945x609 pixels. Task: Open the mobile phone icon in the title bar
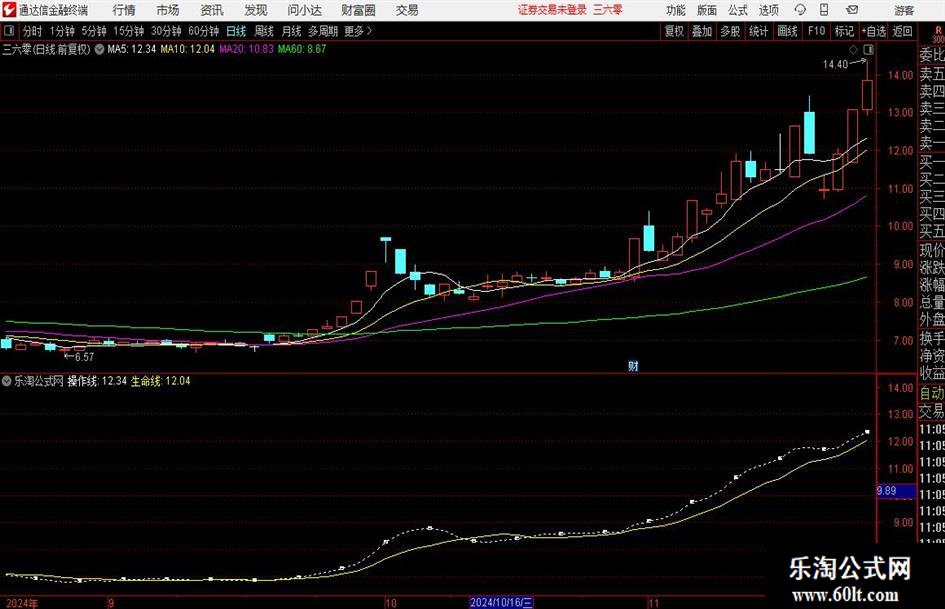[824, 10]
